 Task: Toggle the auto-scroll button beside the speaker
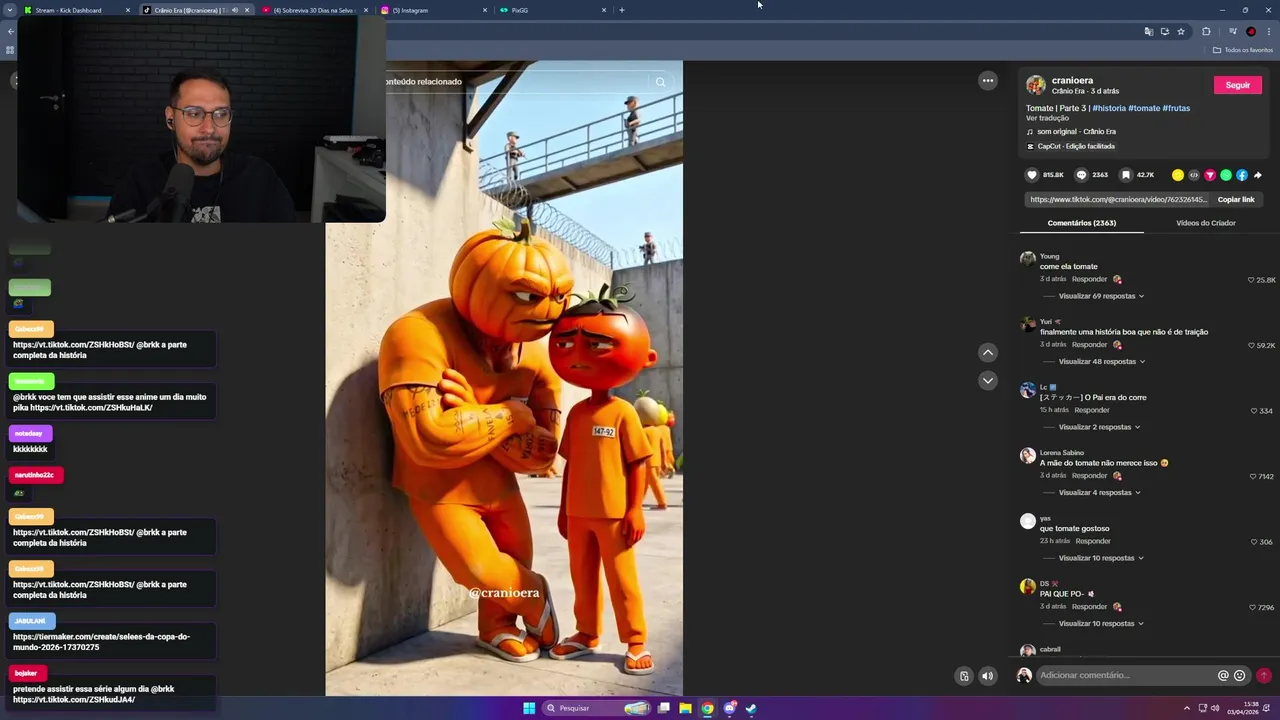[964, 676]
